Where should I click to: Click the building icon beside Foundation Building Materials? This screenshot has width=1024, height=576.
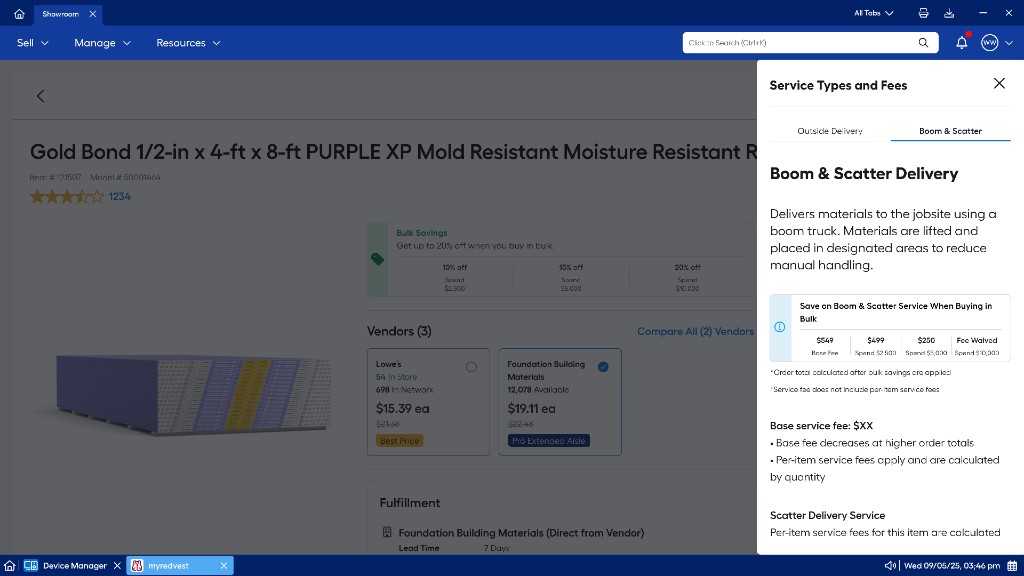click(x=387, y=532)
